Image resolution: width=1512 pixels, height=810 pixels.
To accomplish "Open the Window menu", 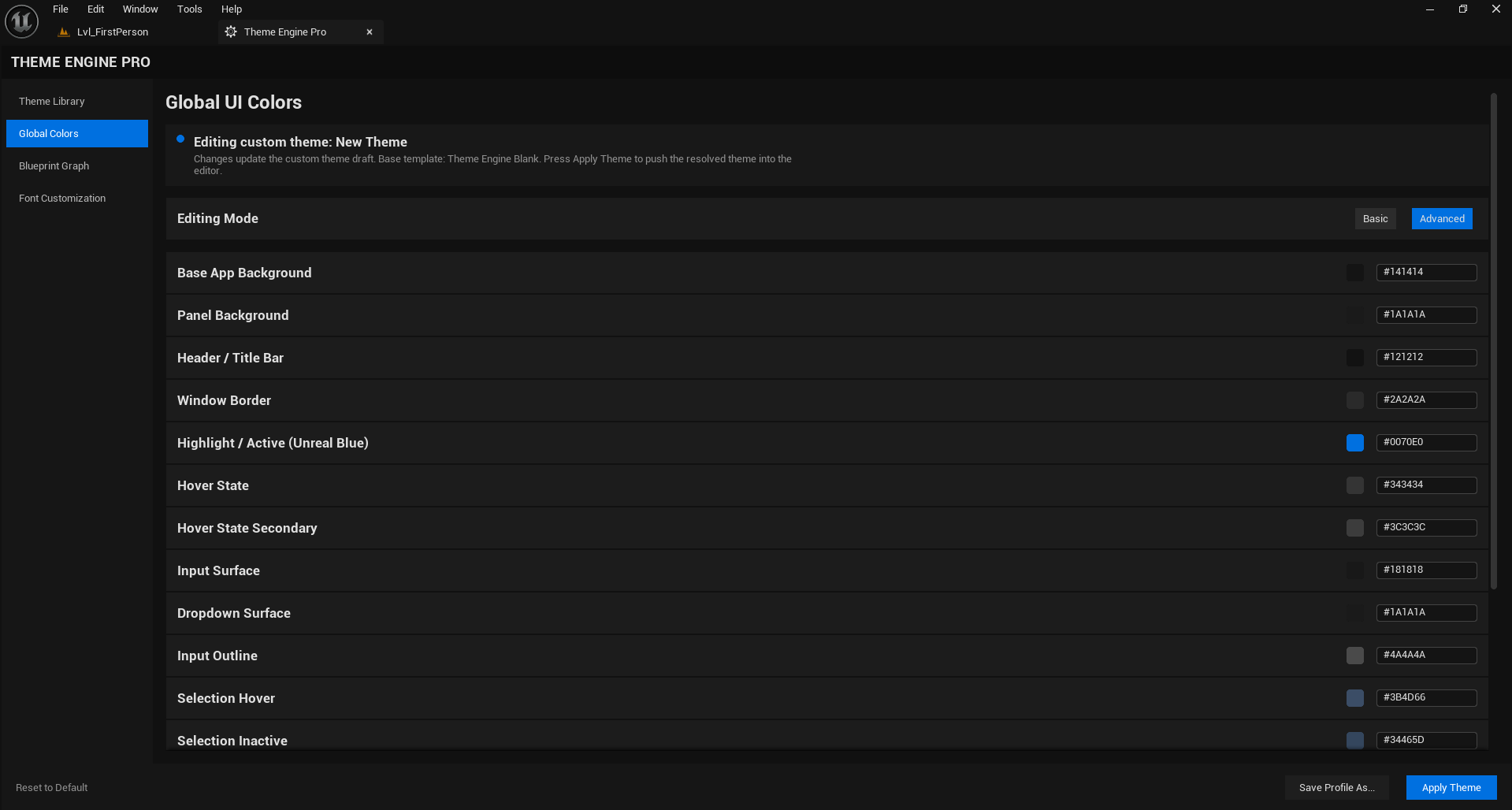I will 140,9.
